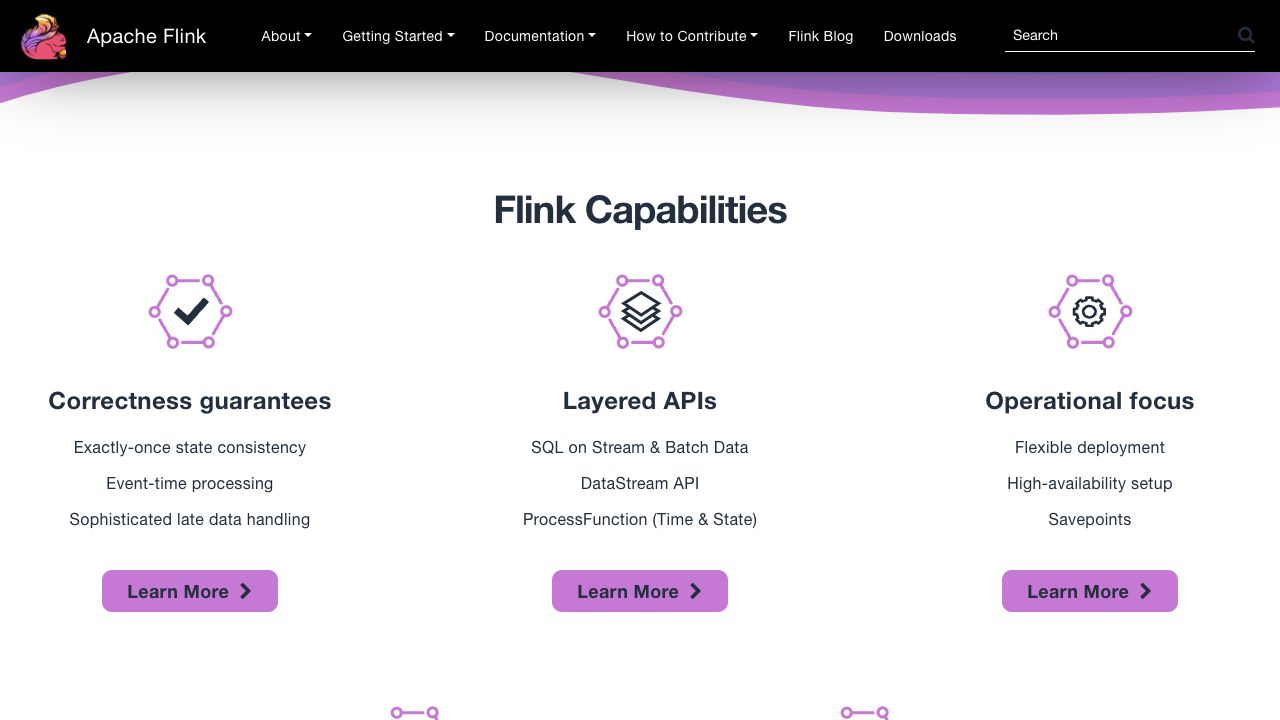Open the How to Contribute dropdown

691,36
